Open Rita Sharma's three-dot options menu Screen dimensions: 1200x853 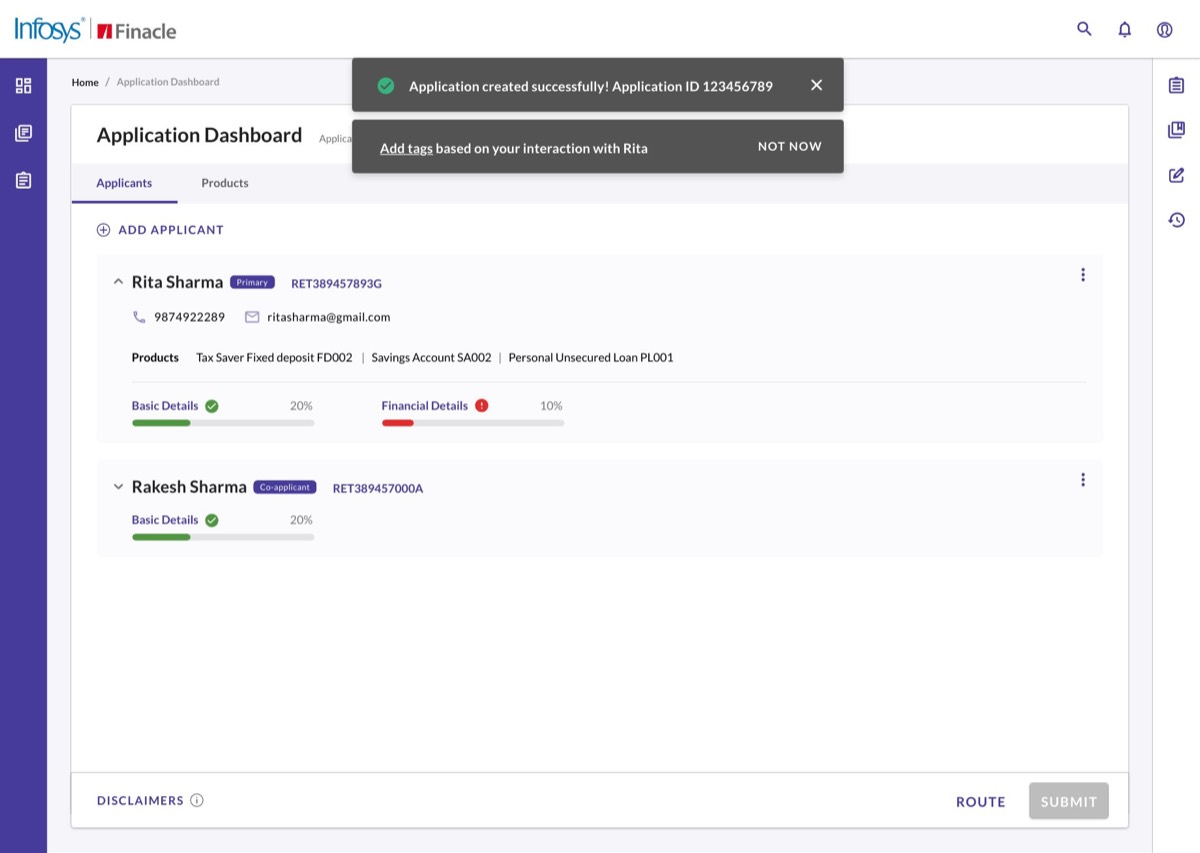(1082, 274)
